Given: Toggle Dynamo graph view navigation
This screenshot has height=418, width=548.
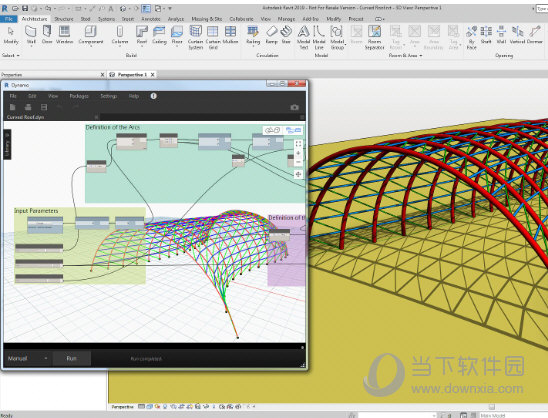Looking at the screenshot, I should click(x=293, y=130).
